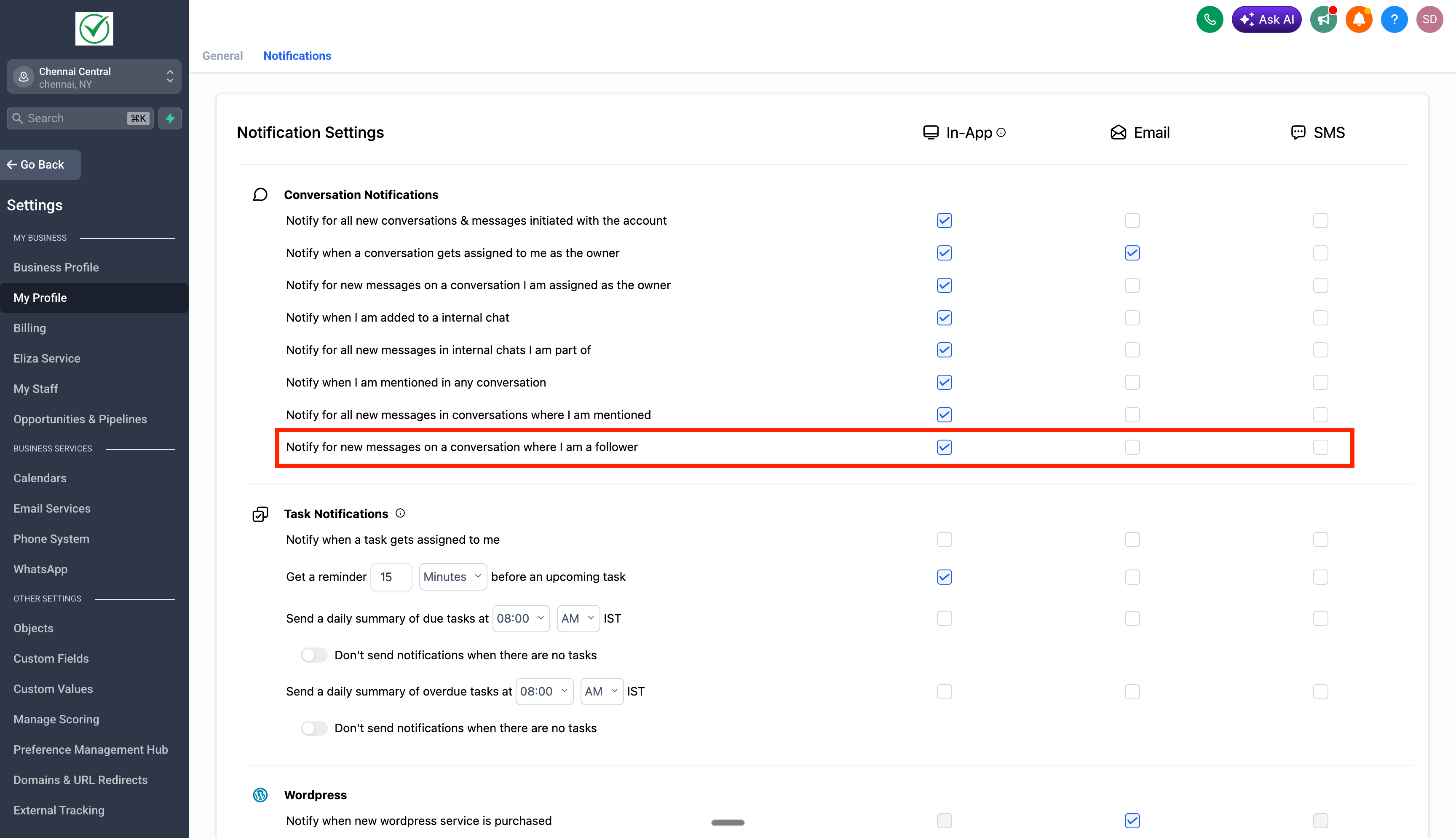
Task: Enable Email for internal chat added notification
Action: tap(1132, 318)
